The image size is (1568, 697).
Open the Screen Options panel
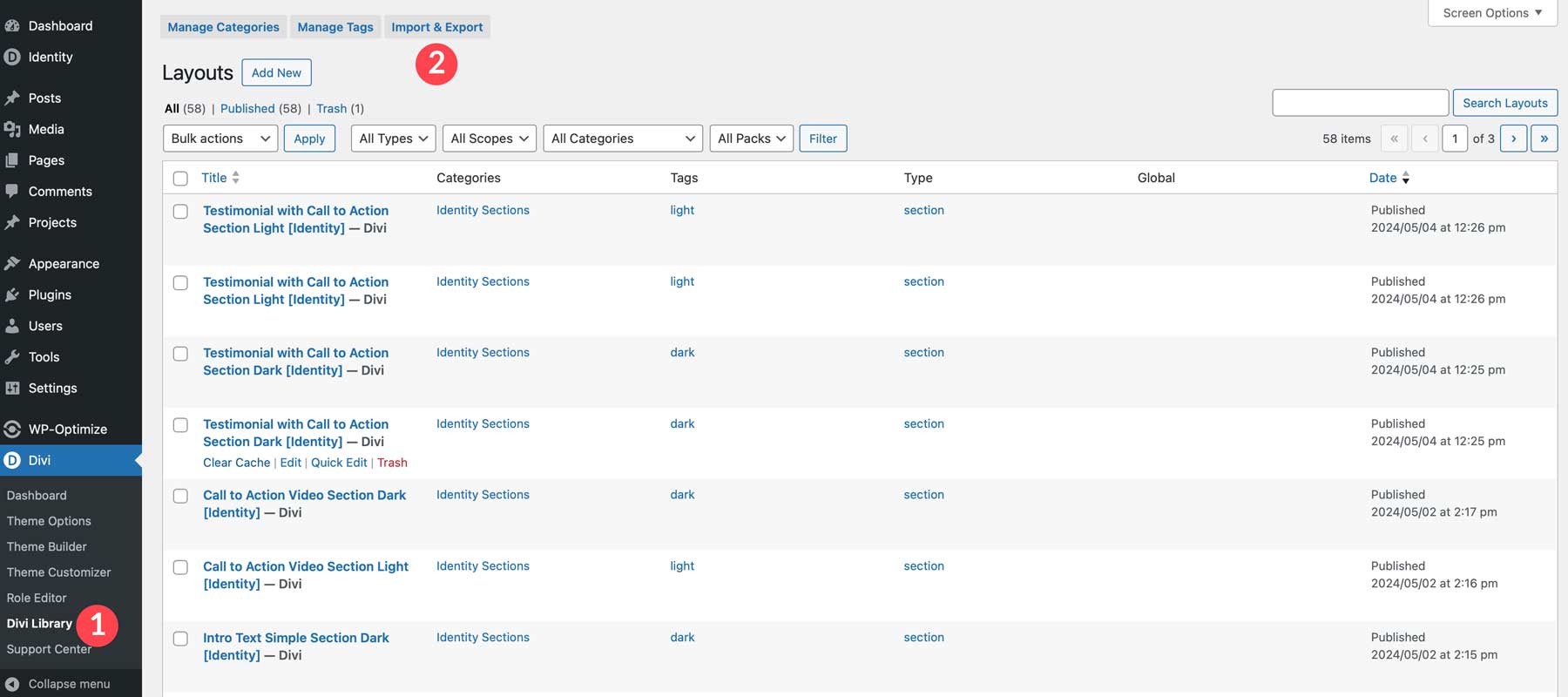[1492, 13]
